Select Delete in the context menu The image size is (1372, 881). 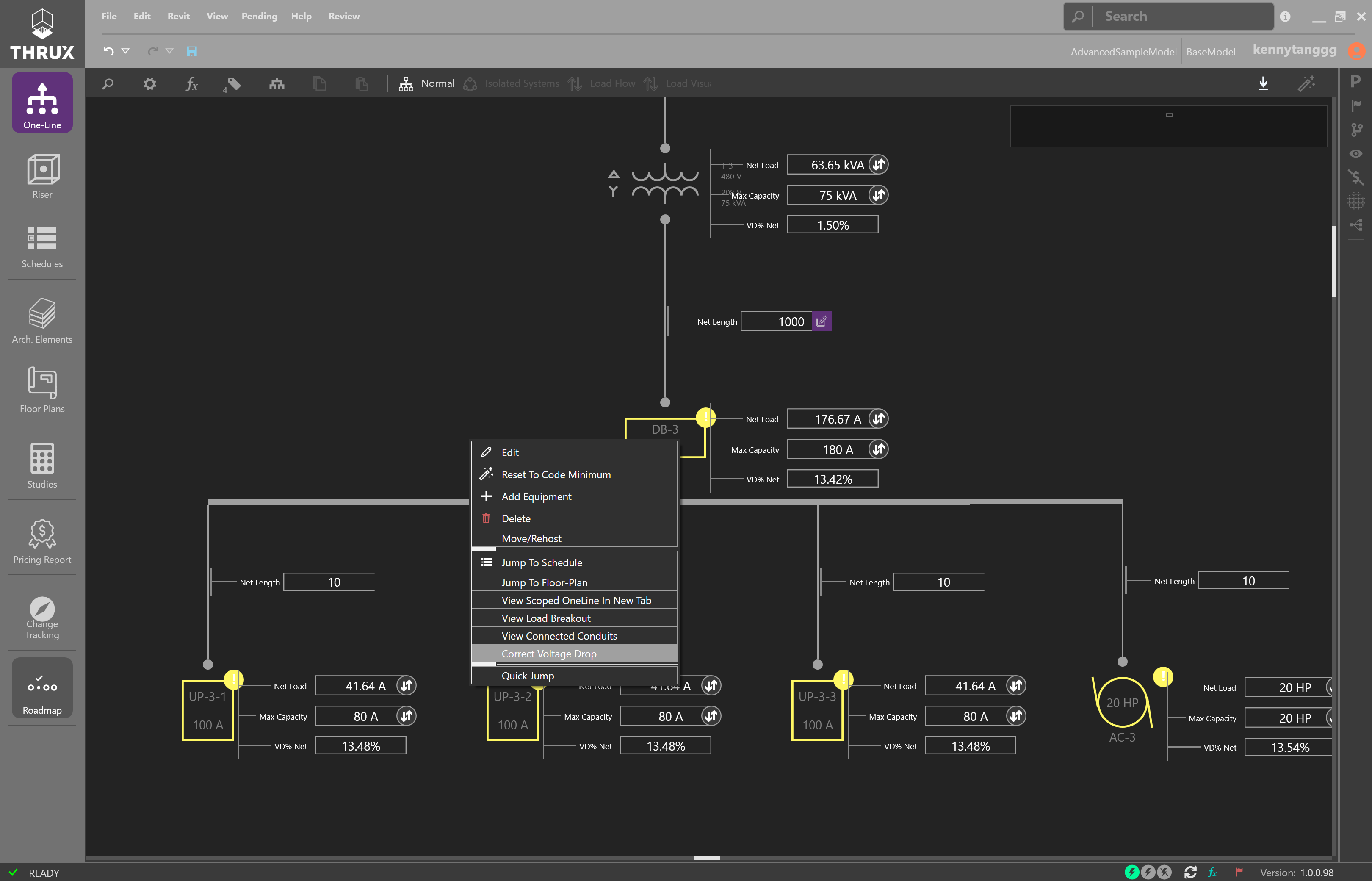[x=574, y=518]
